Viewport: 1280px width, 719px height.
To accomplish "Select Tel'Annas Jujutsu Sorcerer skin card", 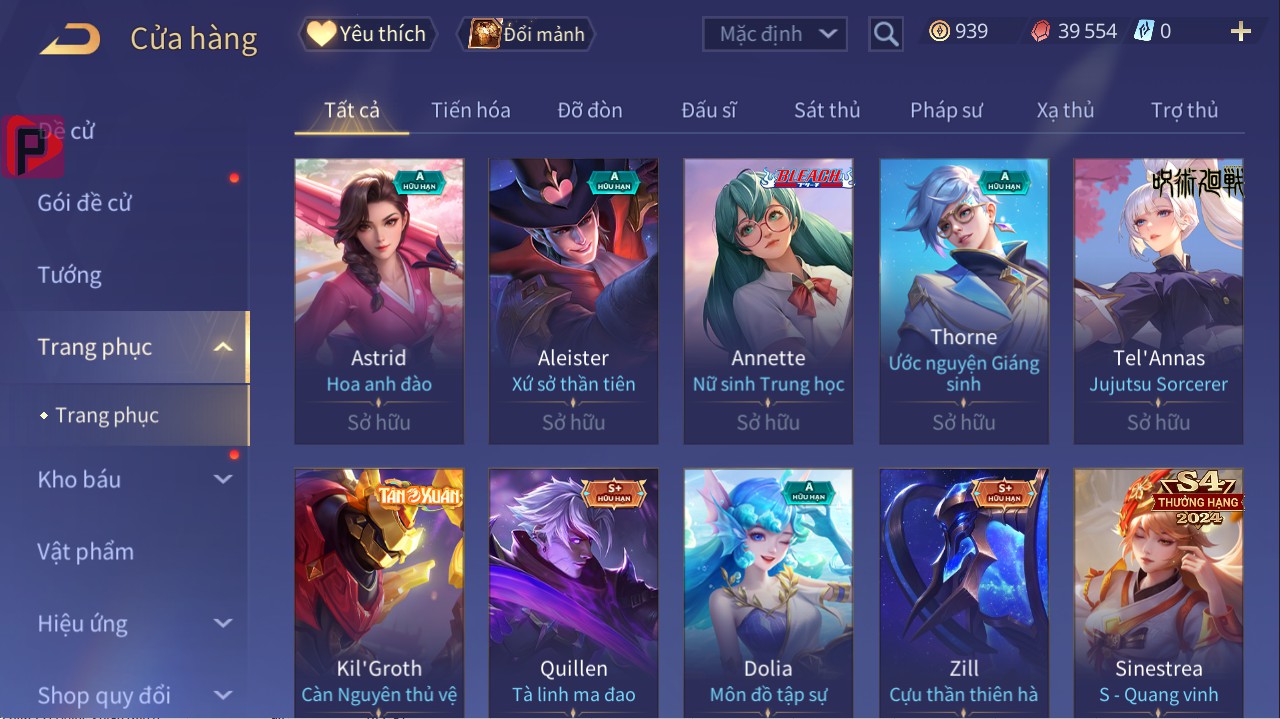I will pyautogui.click(x=1159, y=301).
